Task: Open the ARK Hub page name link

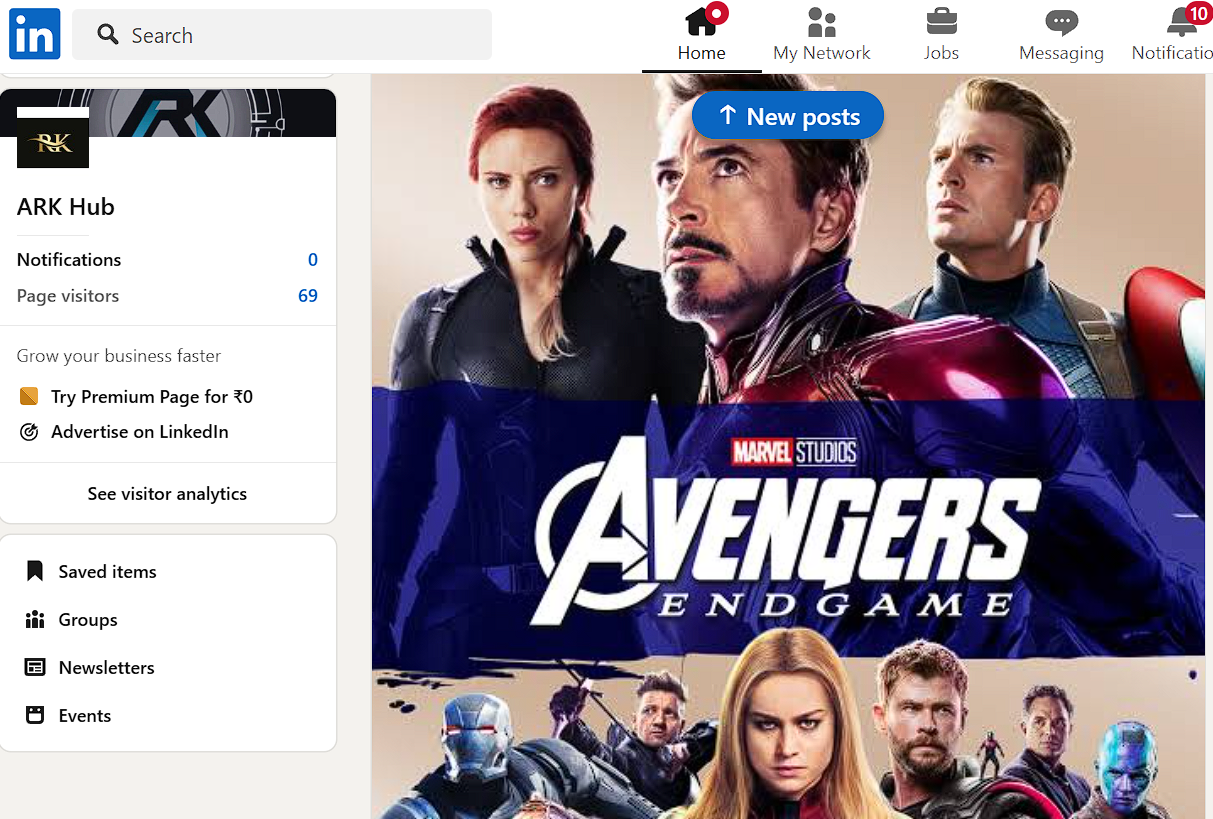Action: [66, 207]
